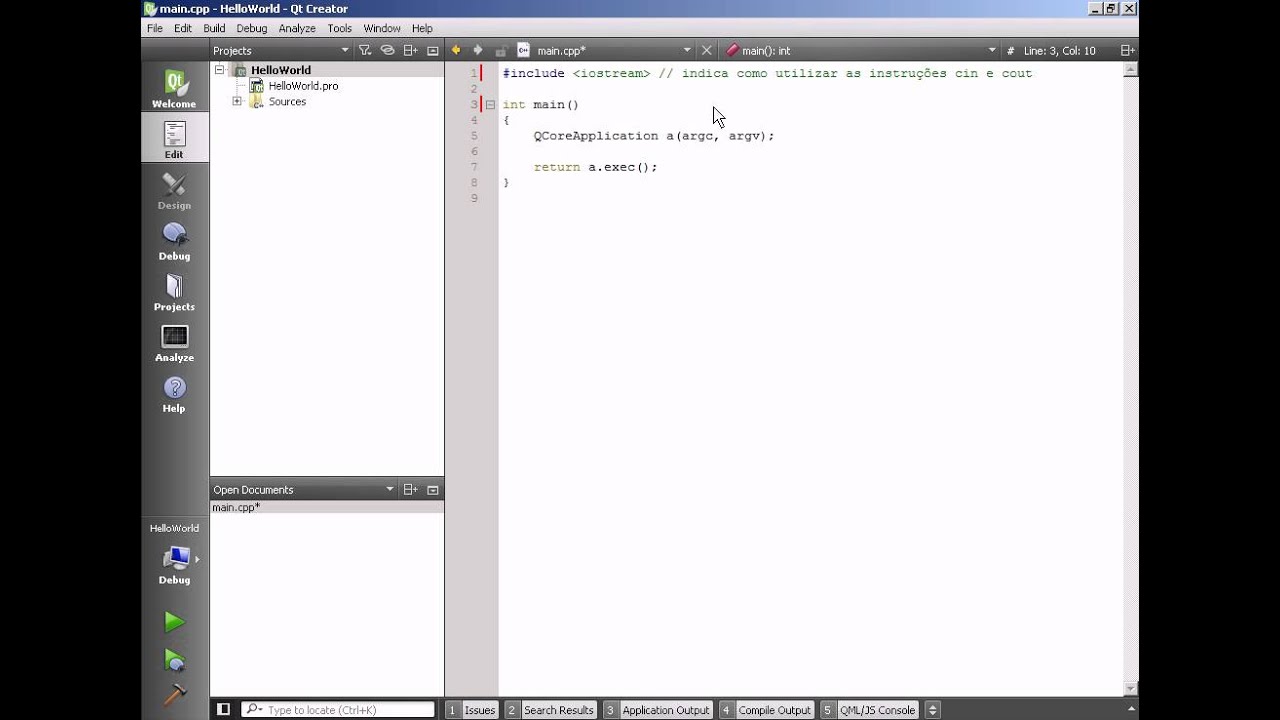Select the HelloWorld project root

280,70
